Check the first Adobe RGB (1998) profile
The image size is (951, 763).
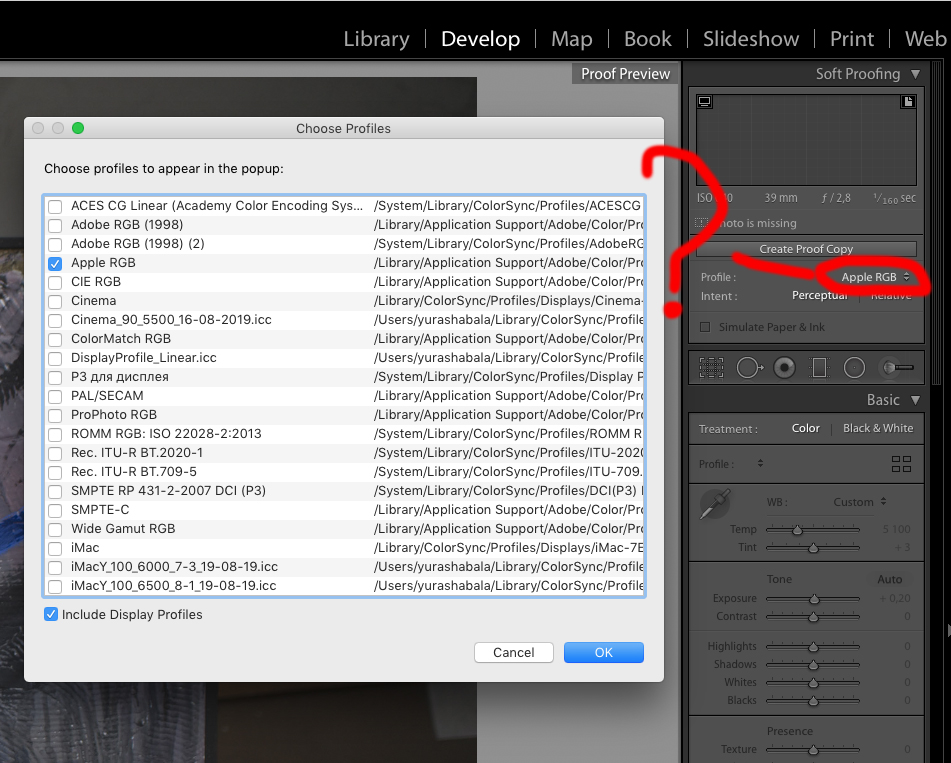(x=55, y=226)
